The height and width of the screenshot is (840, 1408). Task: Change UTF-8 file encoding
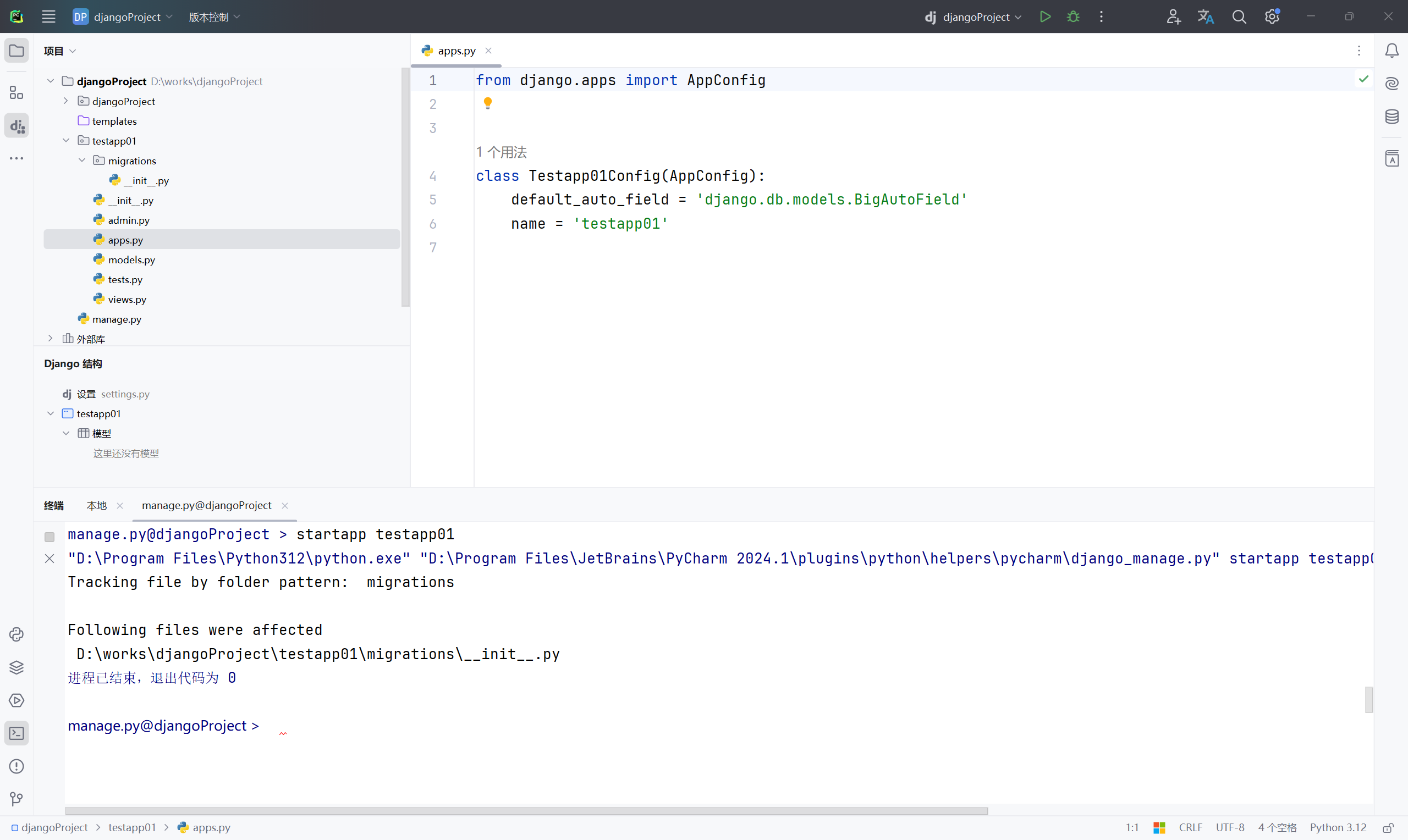[1230, 827]
